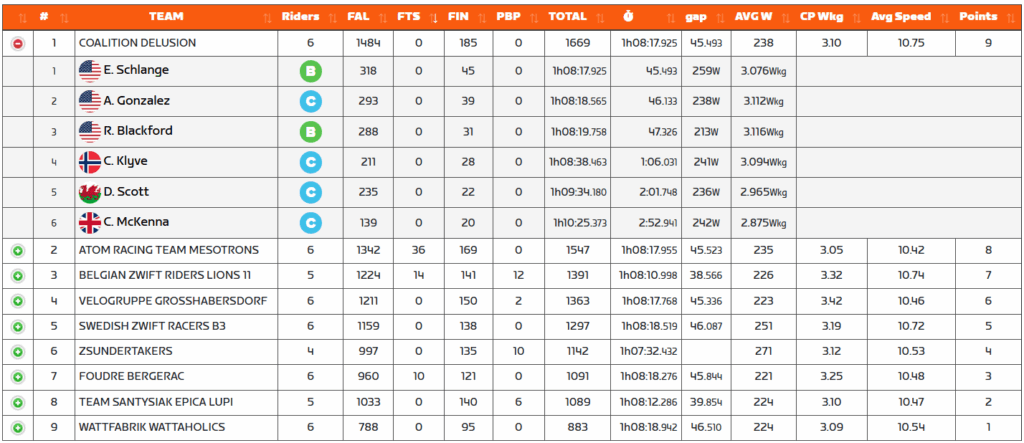This screenshot has width=1024, height=443.
Task: Sort table by Avg Speed column
Action: (900, 17)
